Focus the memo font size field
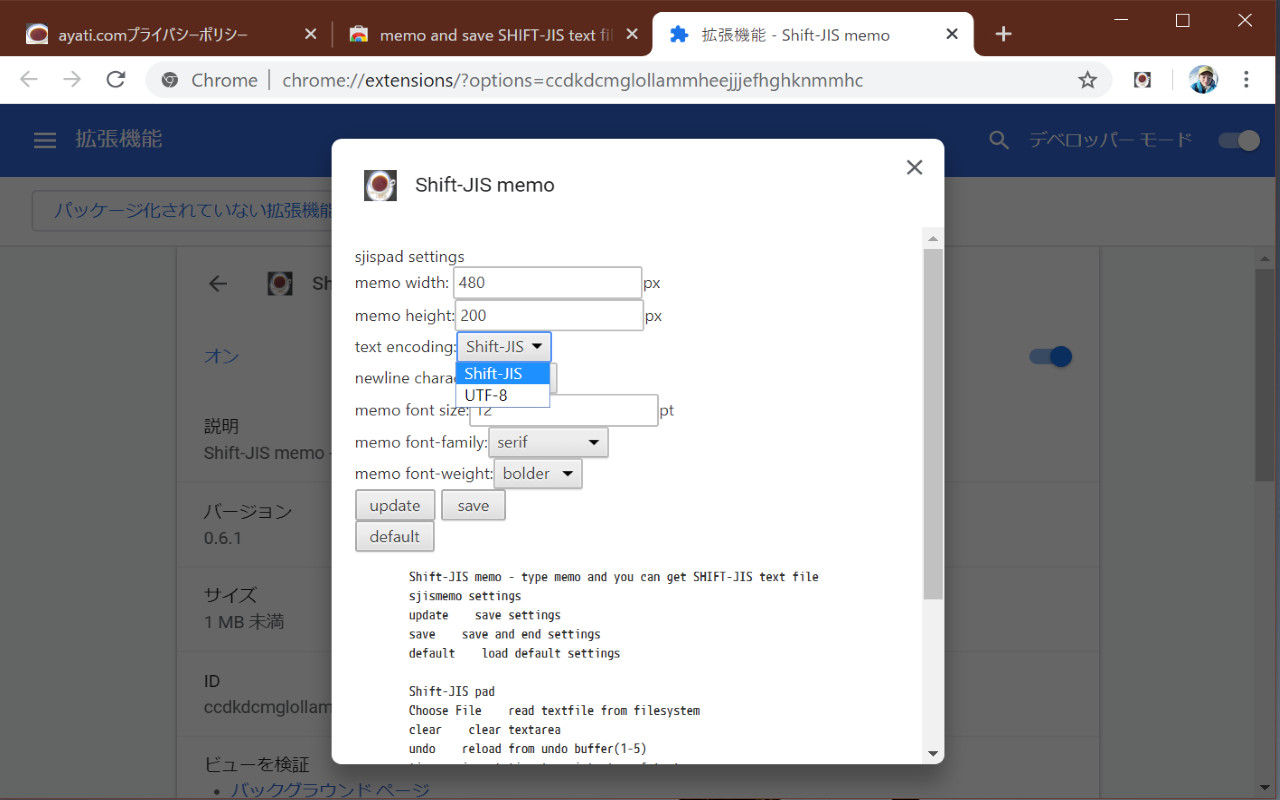This screenshot has height=800, width=1280. tap(563, 410)
